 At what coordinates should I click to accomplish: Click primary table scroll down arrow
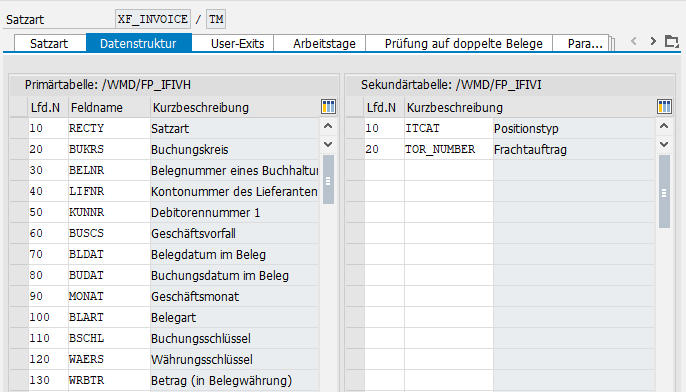pyautogui.click(x=328, y=144)
